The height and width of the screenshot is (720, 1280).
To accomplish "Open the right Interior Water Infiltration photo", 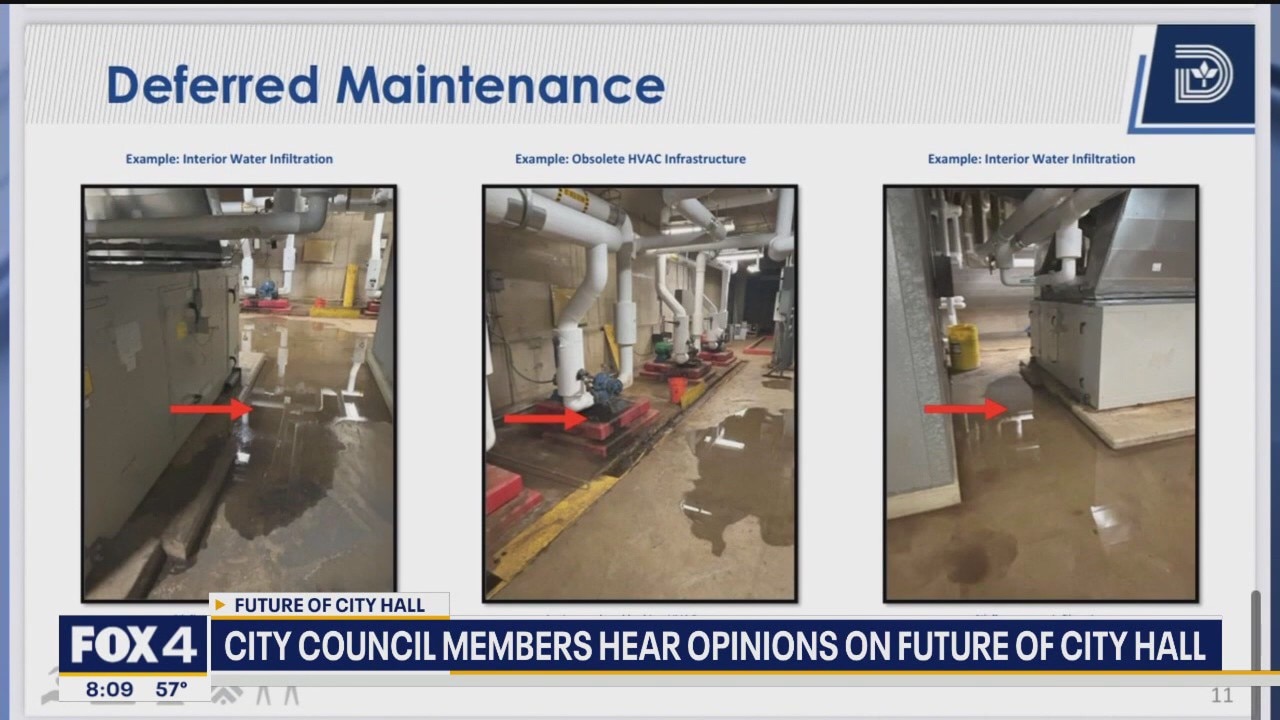I will click(1041, 393).
